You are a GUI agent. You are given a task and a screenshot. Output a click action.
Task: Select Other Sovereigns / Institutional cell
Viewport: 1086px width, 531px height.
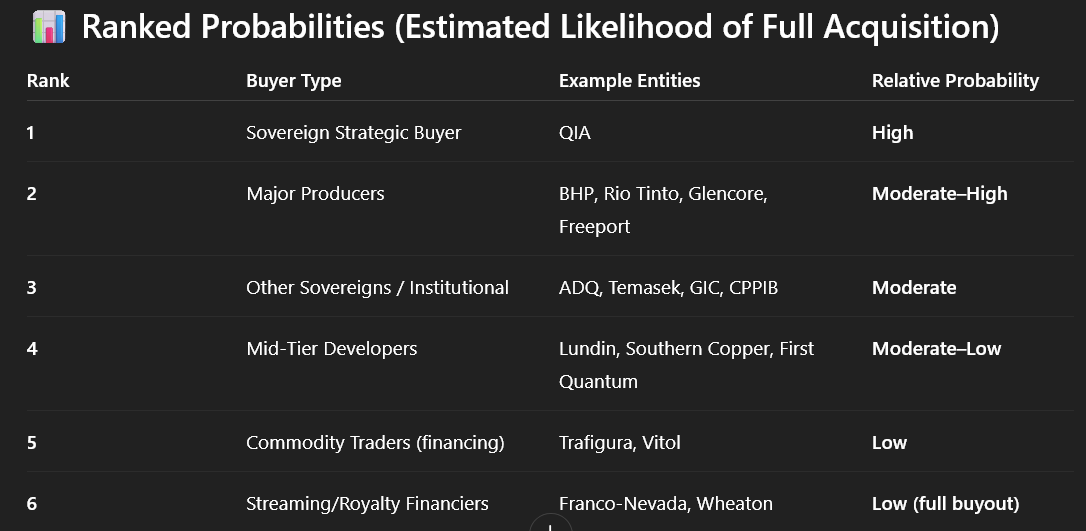tap(377, 288)
